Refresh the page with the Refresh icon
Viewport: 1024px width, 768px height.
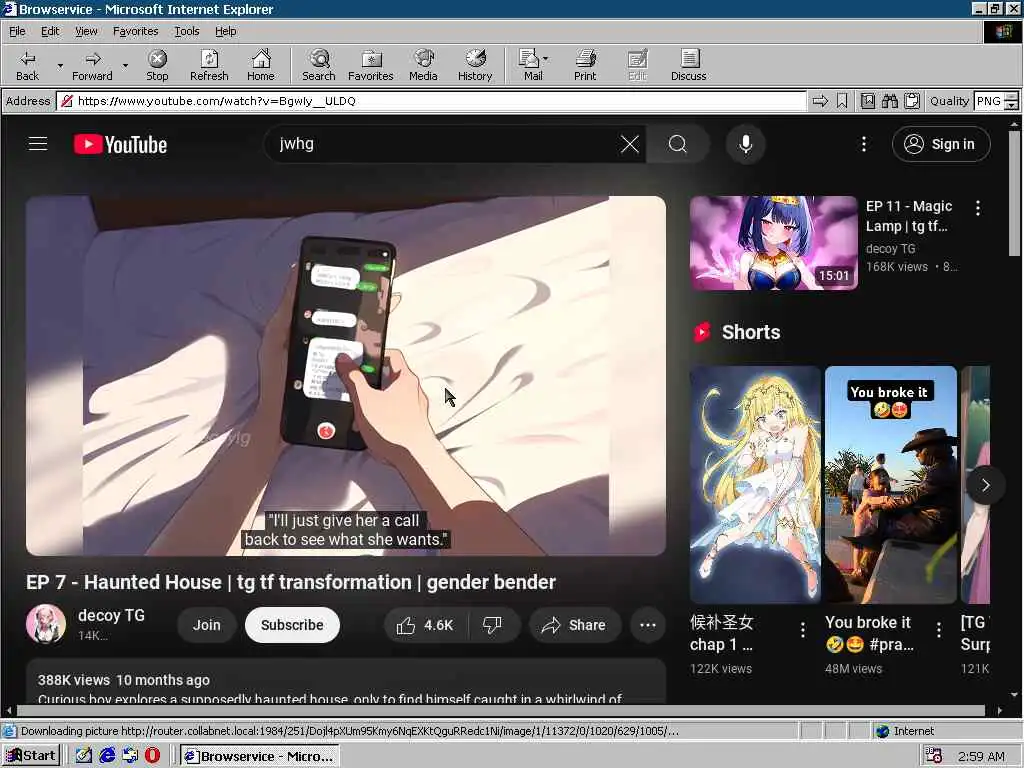[x=209, y=65]
